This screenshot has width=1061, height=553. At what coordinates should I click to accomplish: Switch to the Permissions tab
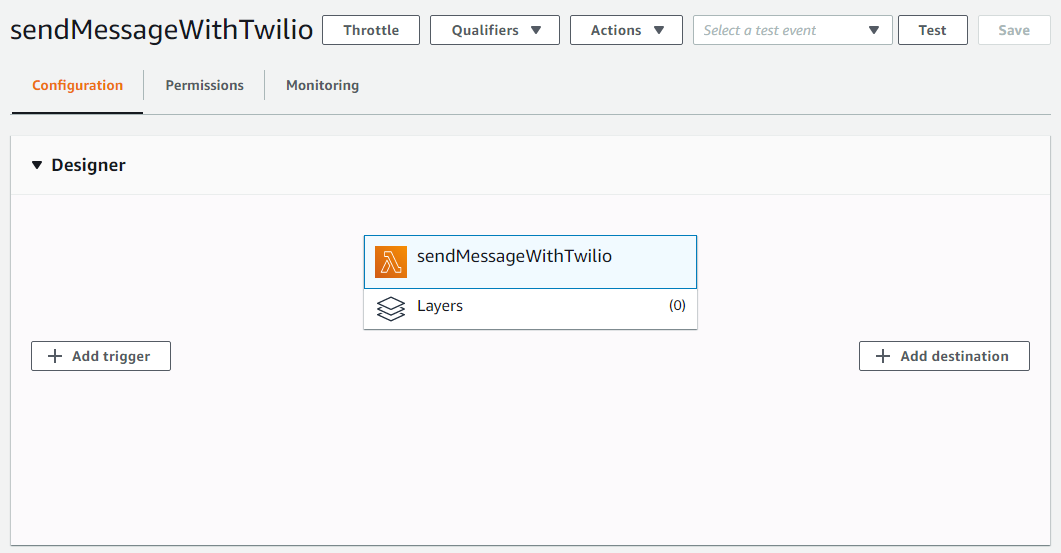(204, 85)
